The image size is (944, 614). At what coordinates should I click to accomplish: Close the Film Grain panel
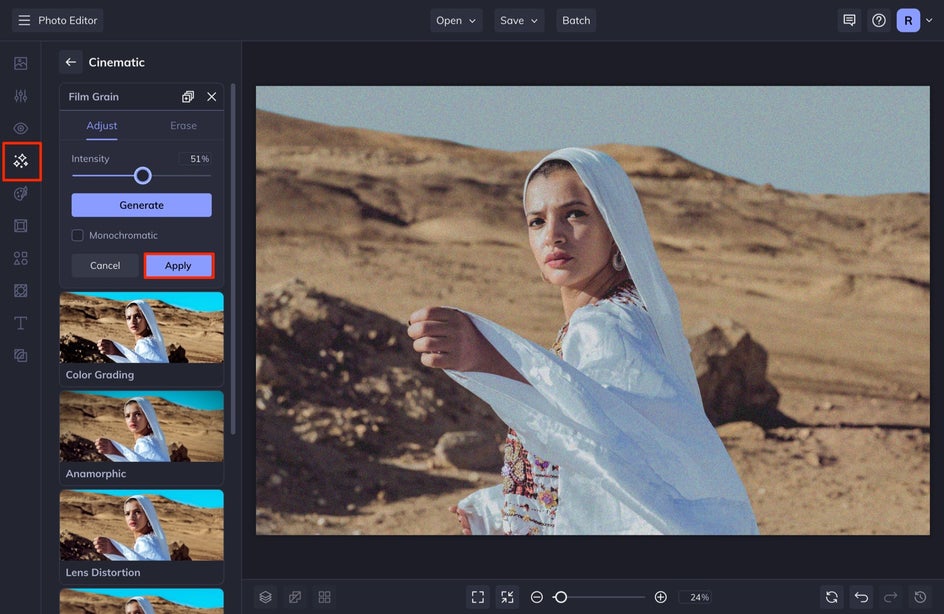(x=211, y=96)
